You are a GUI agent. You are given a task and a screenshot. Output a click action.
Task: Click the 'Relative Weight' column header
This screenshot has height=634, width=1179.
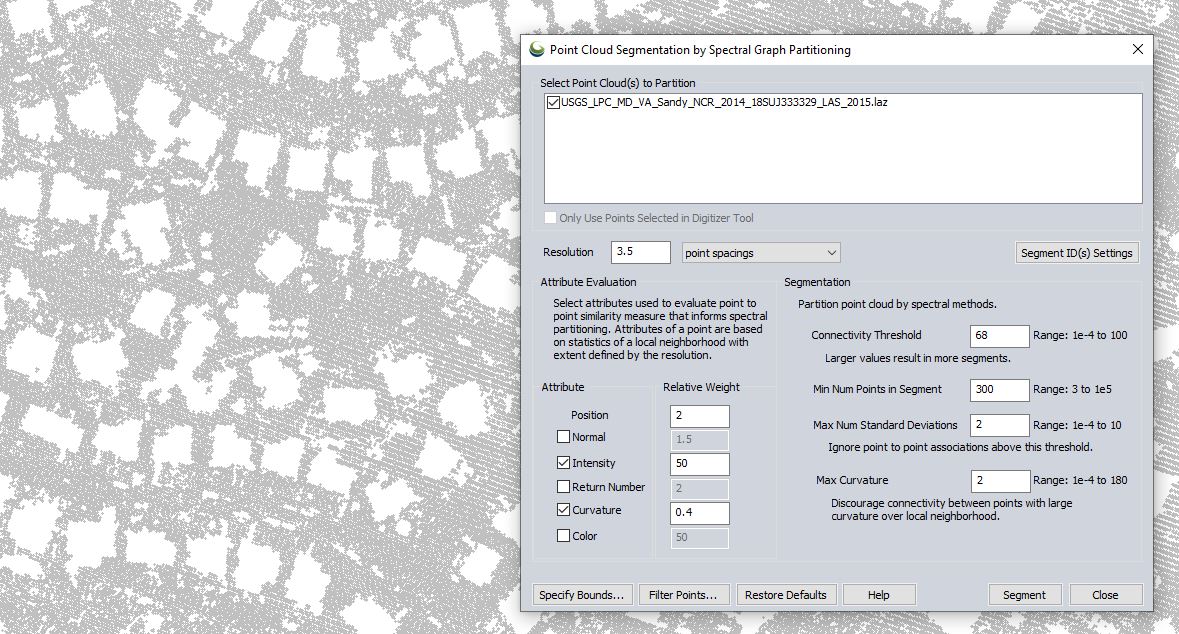[701, 387]
